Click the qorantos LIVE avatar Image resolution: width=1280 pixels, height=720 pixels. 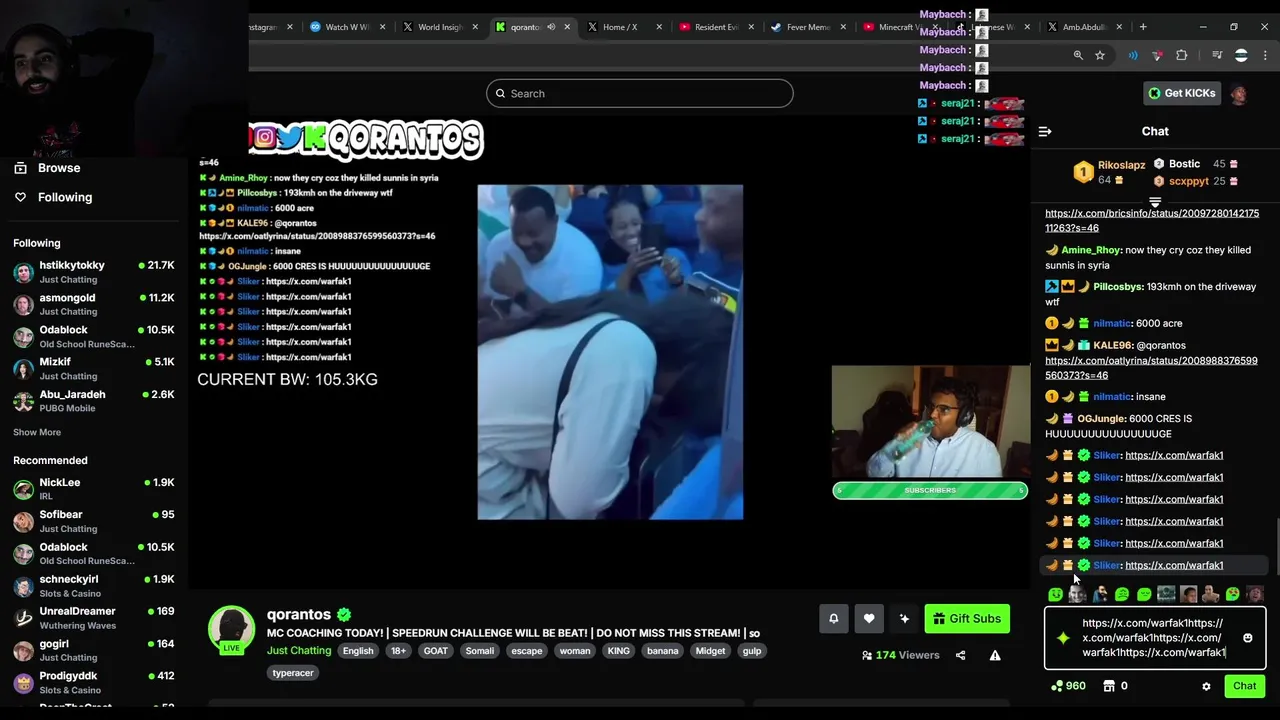click(231, 629)
